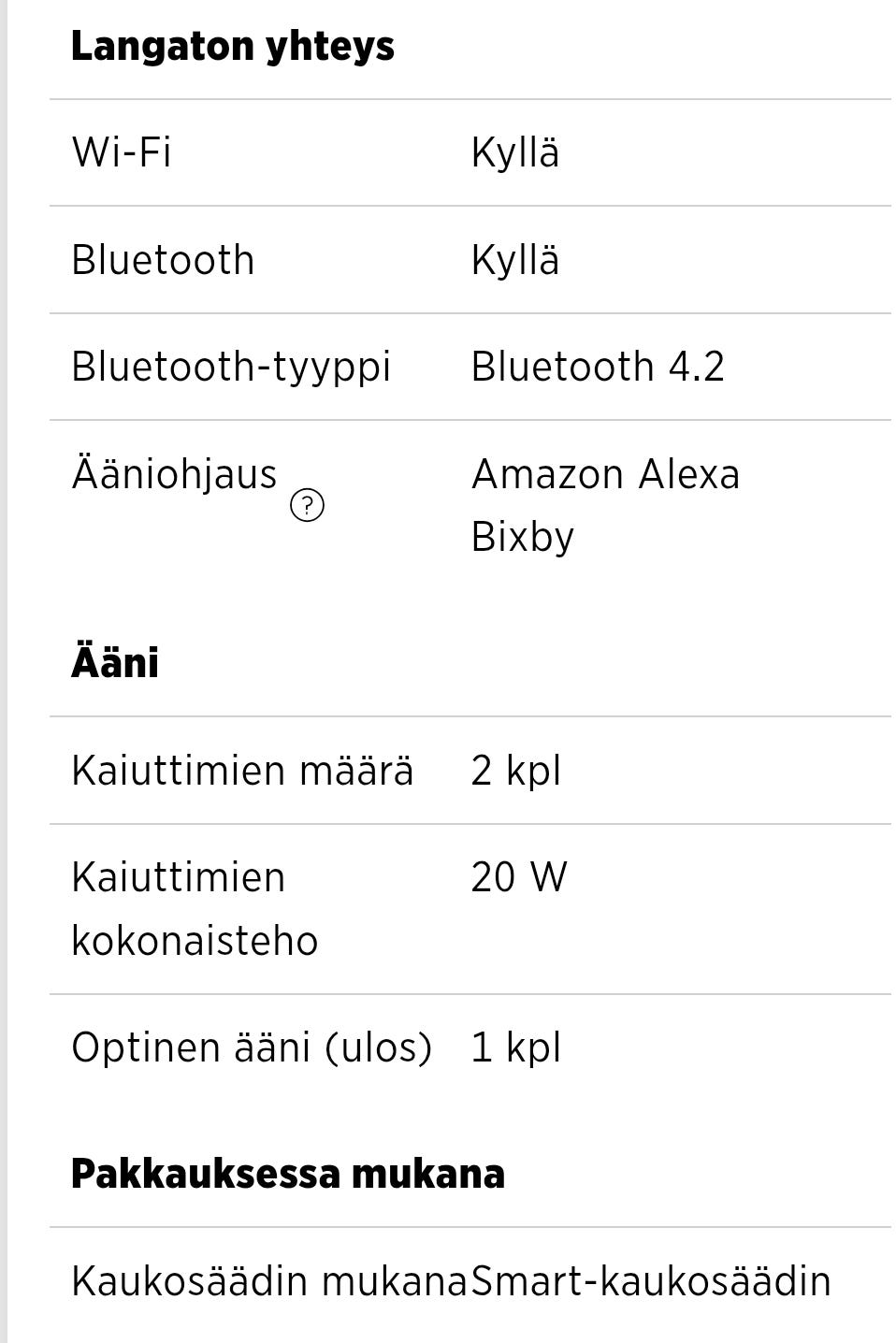Click the 2 kpl speaker count value

515,771
